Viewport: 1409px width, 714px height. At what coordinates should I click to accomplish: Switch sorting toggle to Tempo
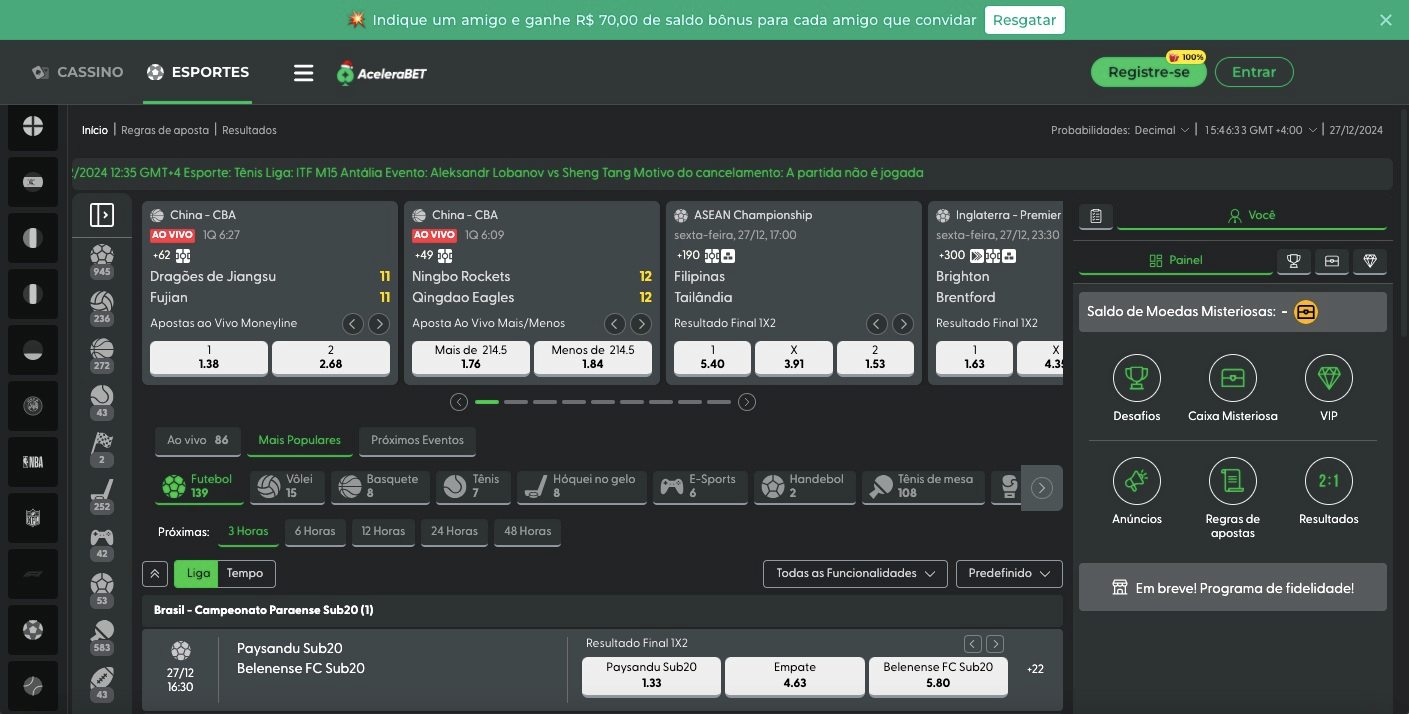(245, 574)
